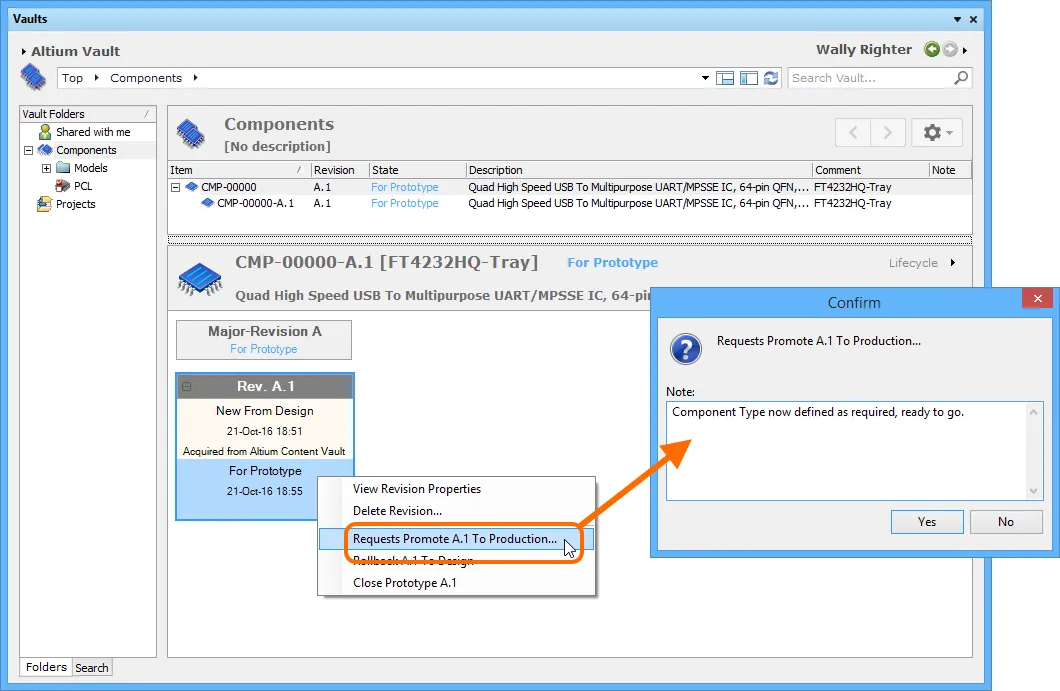
Task: Sort by Comment column header
Action: click(x=871, y=170)
